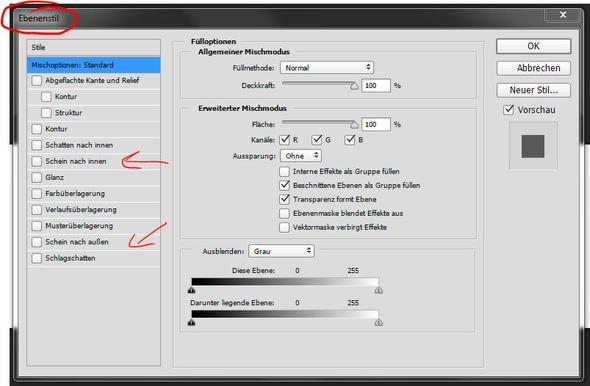
Task: Click the gray style preview thumbnail
Action: click(533, 146)
